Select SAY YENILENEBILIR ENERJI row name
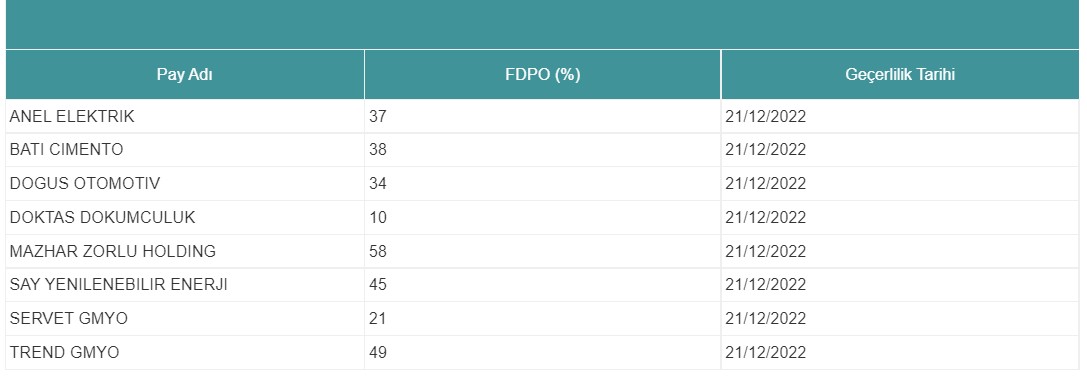Screen dimensions: 1087x389 pos(119,284)
